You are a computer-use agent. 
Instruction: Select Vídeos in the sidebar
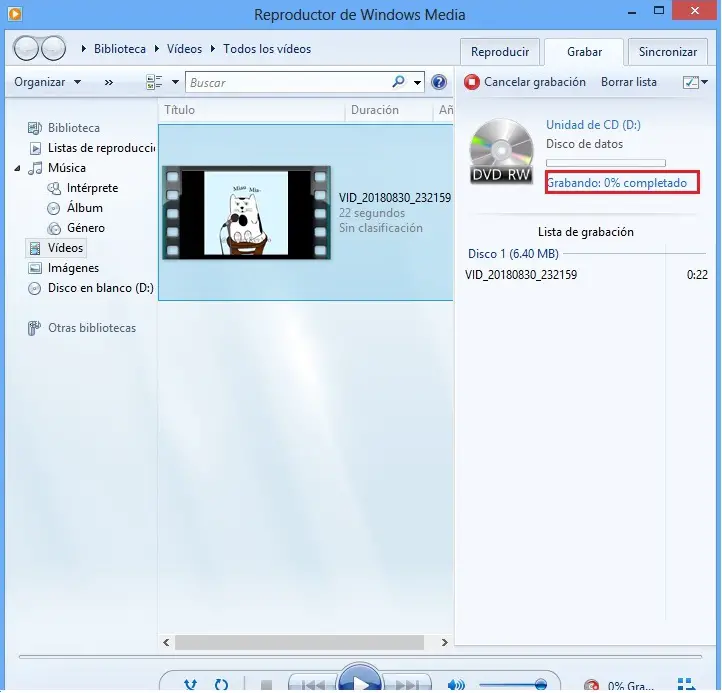56,248
